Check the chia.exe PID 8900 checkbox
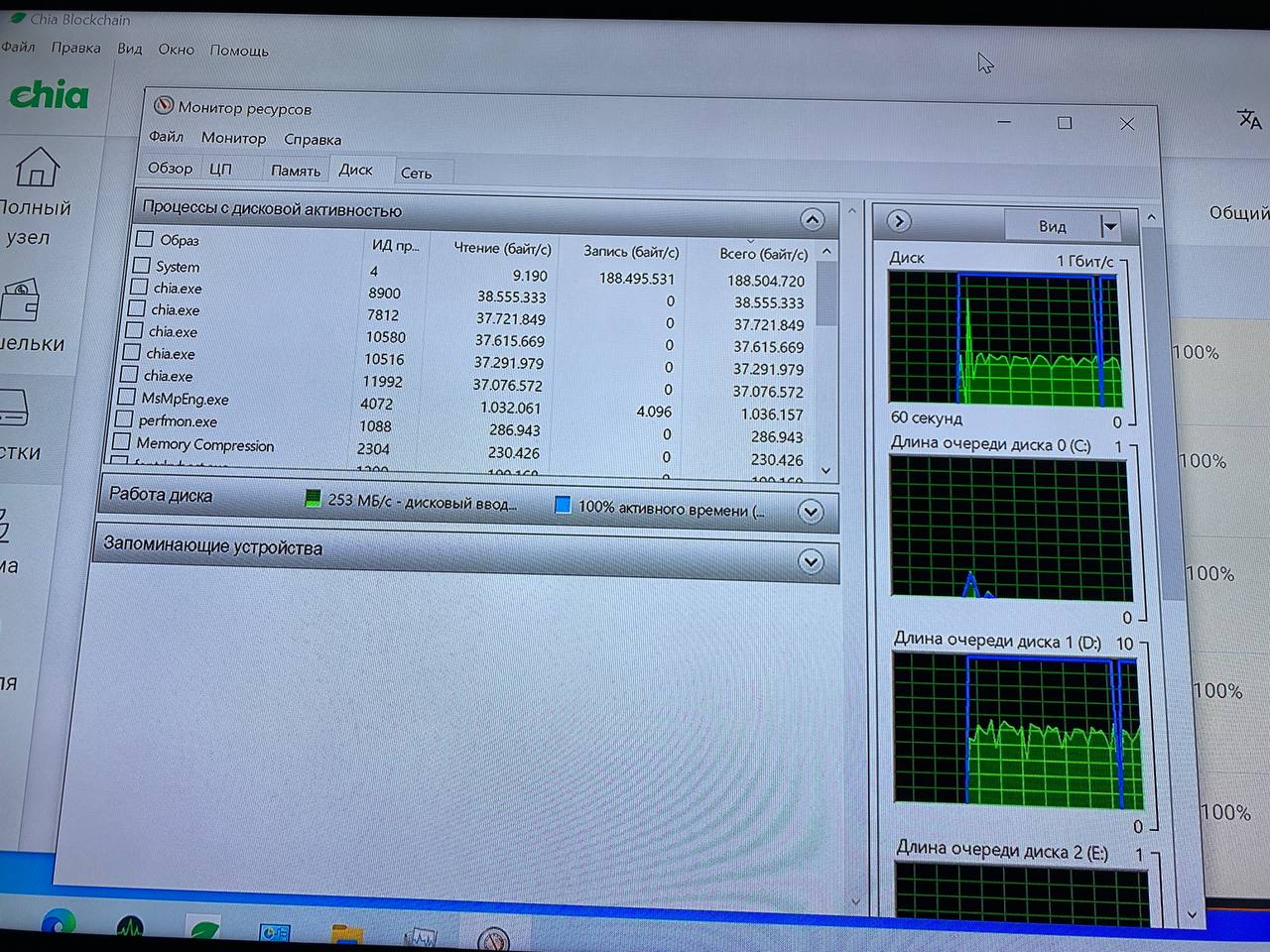This screenshot has width=1270, height=952. click(x=139, y=288)
